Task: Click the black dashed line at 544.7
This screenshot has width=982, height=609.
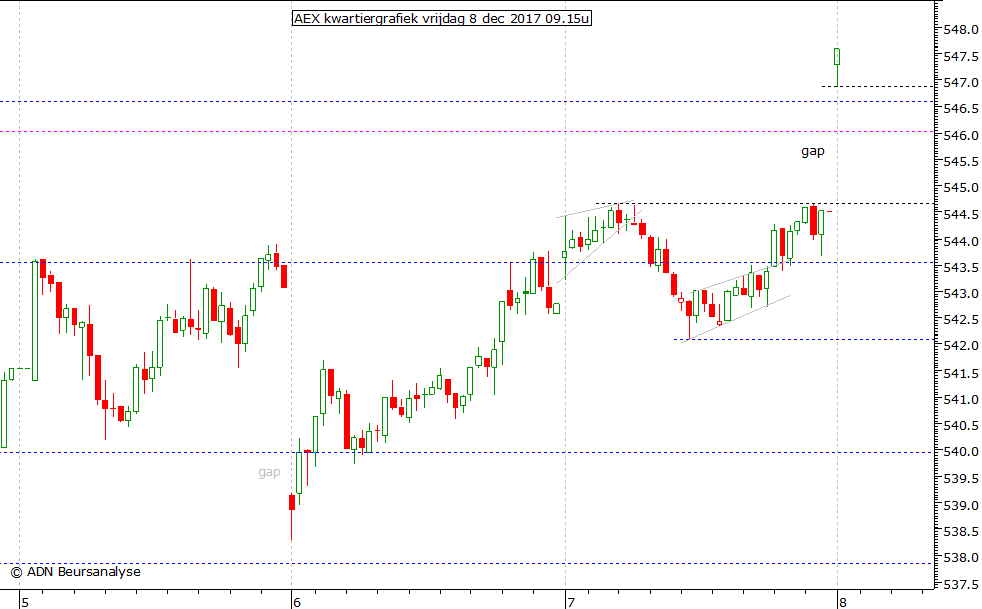Action: [765, 204]
